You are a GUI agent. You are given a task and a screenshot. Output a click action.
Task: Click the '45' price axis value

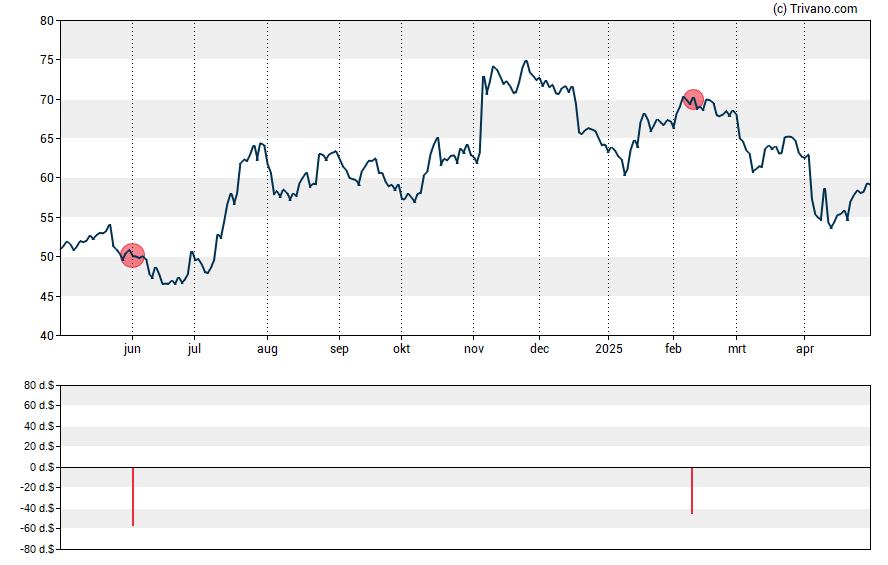pyautogui.click(x=47, y=296)
